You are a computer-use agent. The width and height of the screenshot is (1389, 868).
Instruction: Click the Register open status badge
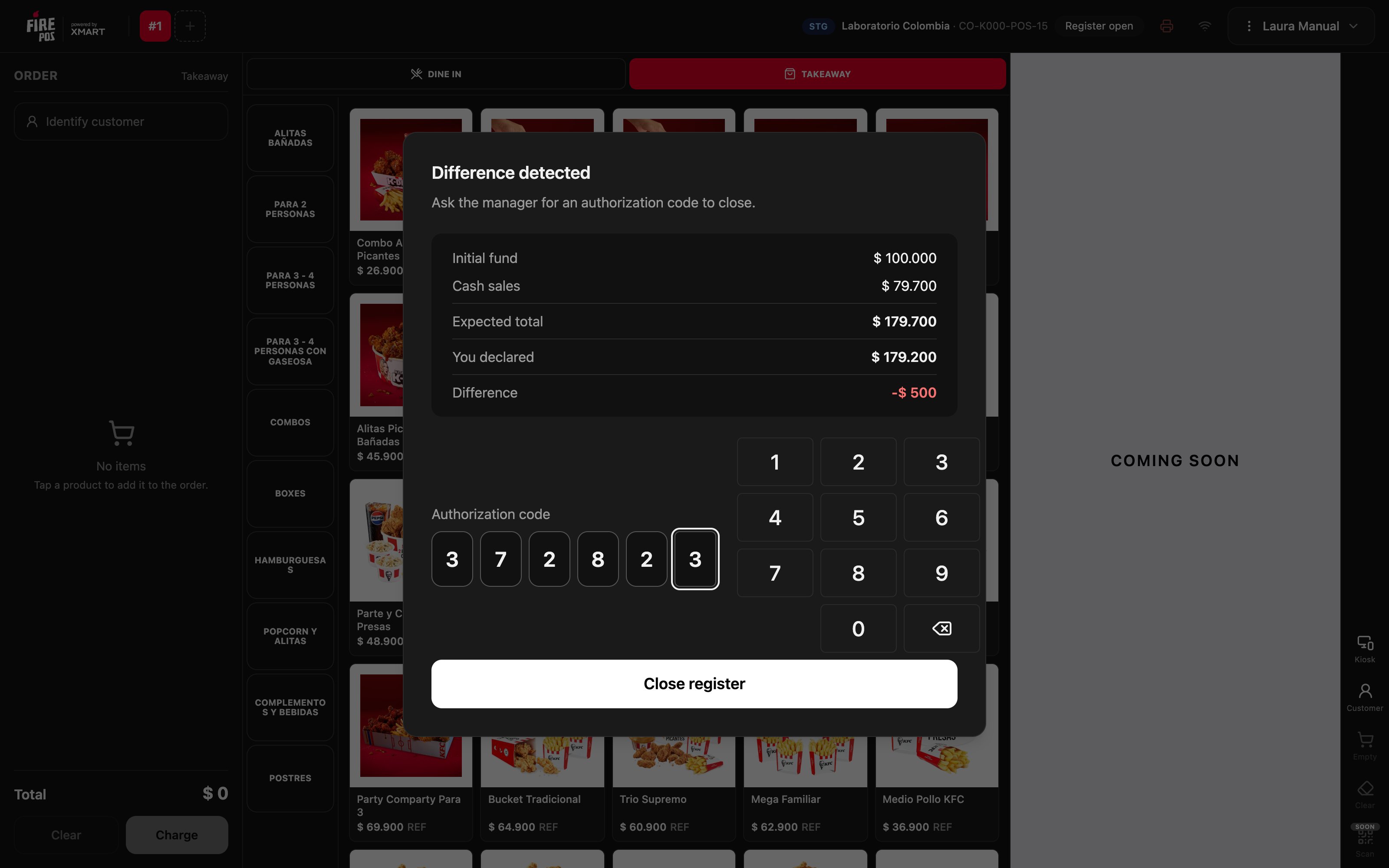click(x=1099, y=26)
